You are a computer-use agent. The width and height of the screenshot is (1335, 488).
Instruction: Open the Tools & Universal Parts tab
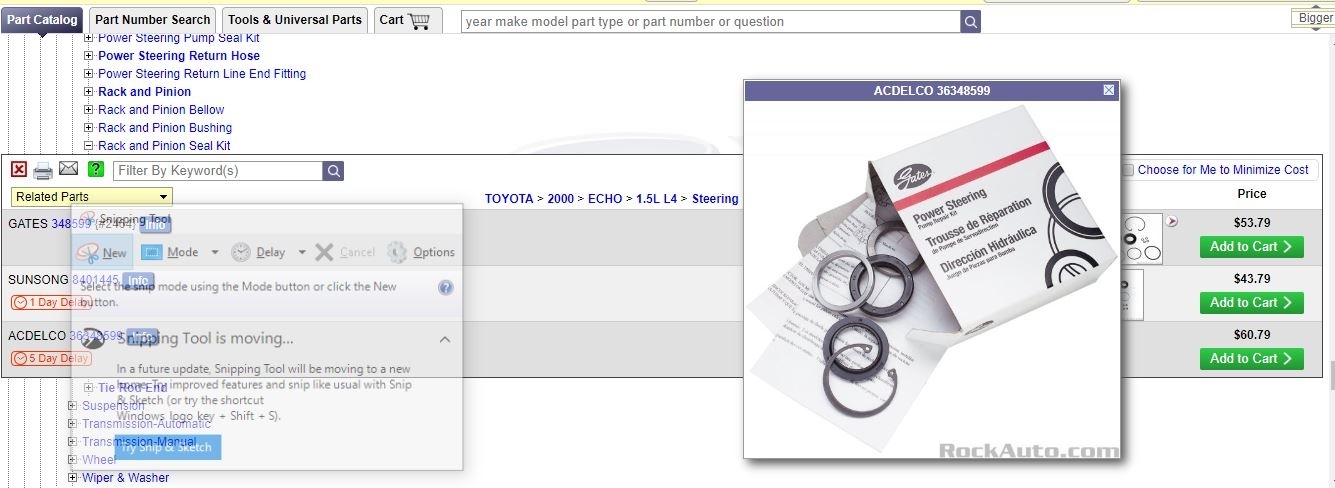pos(294,19)
